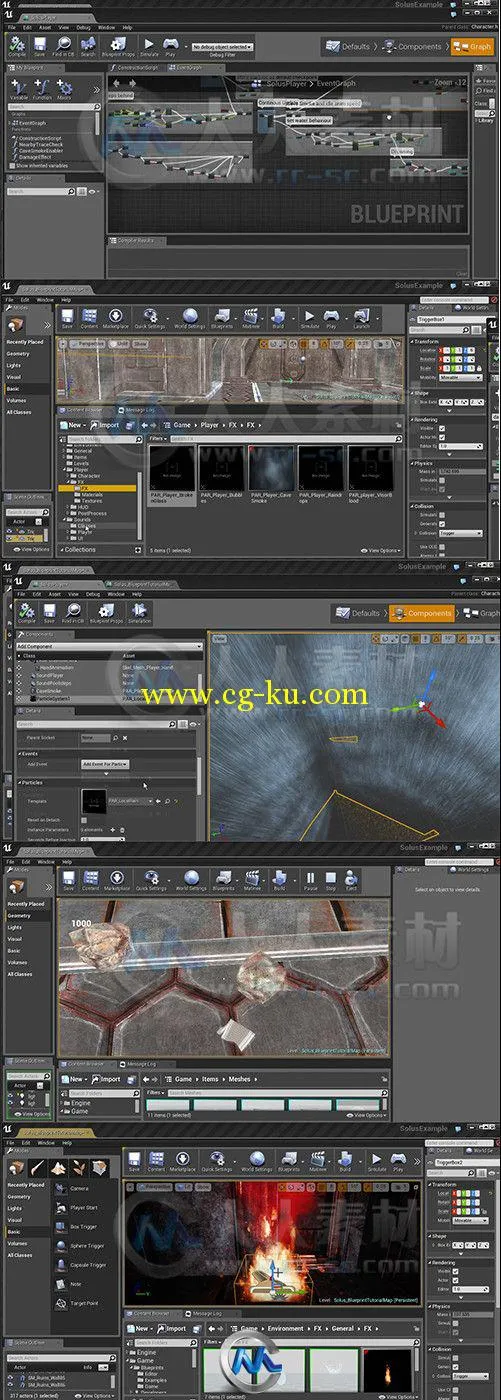Click New in the Player FX content browser

click(72, 425)
